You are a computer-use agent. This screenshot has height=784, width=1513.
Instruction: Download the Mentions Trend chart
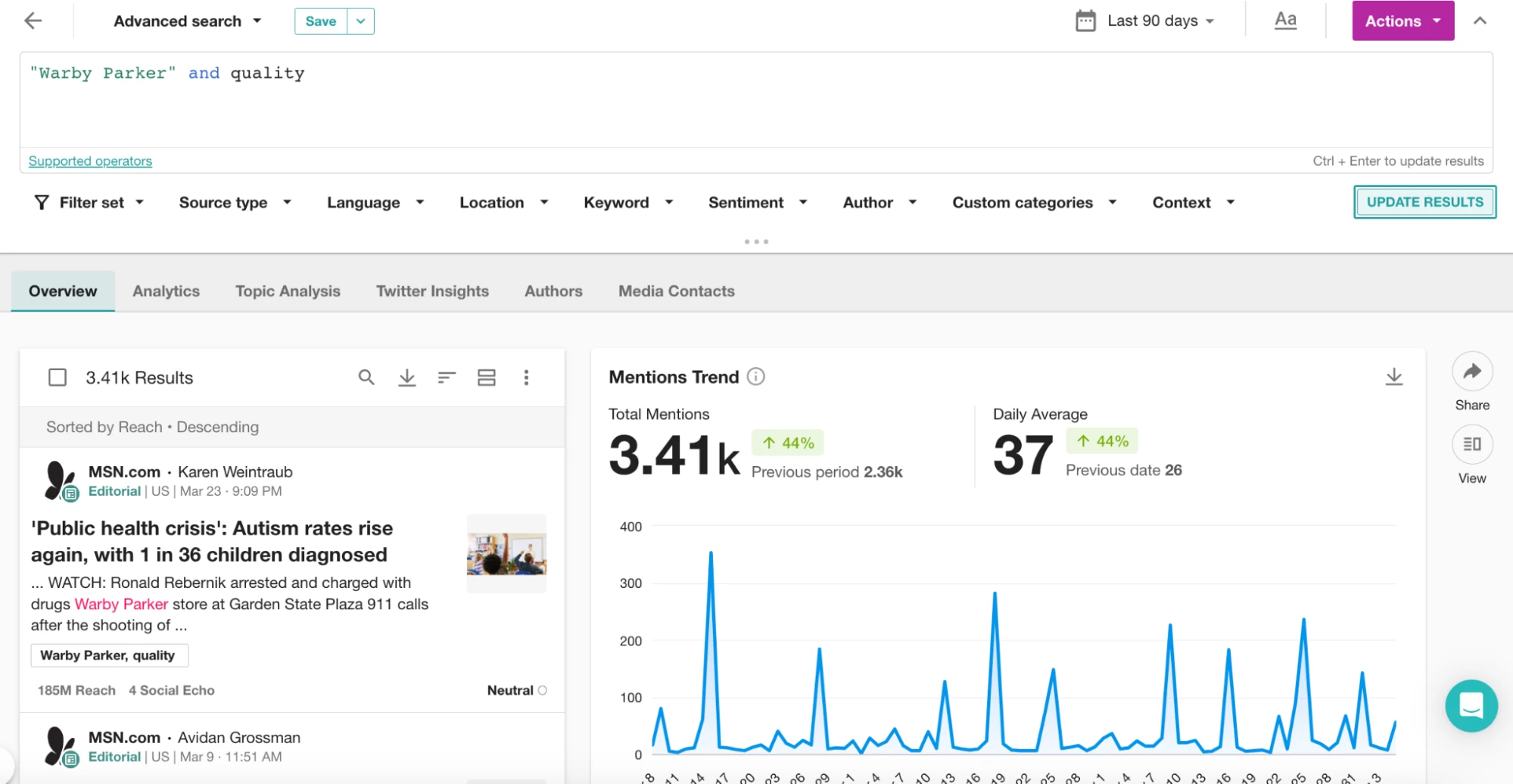pos(1393,376)
